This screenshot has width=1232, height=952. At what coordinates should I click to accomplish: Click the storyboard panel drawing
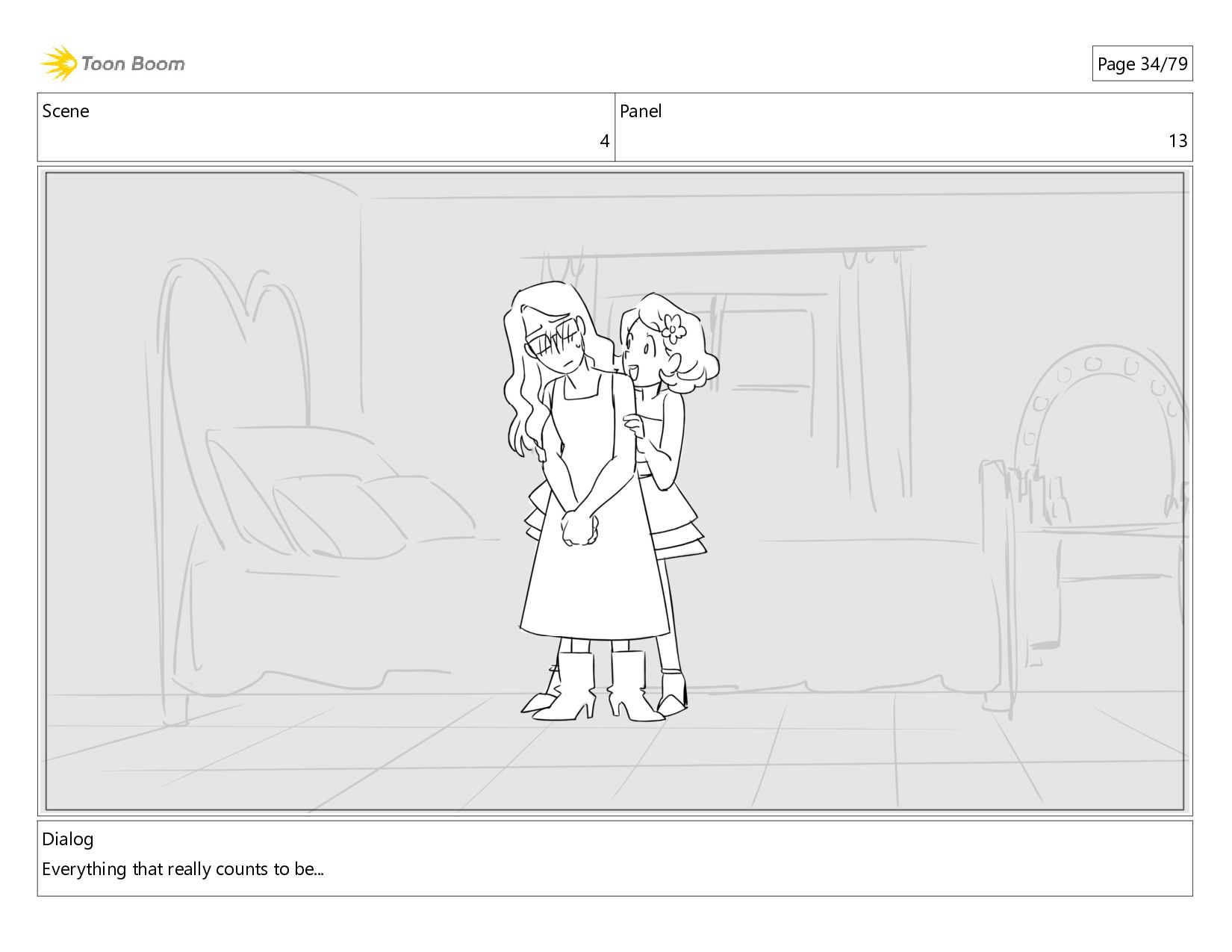tap(615, 491)
